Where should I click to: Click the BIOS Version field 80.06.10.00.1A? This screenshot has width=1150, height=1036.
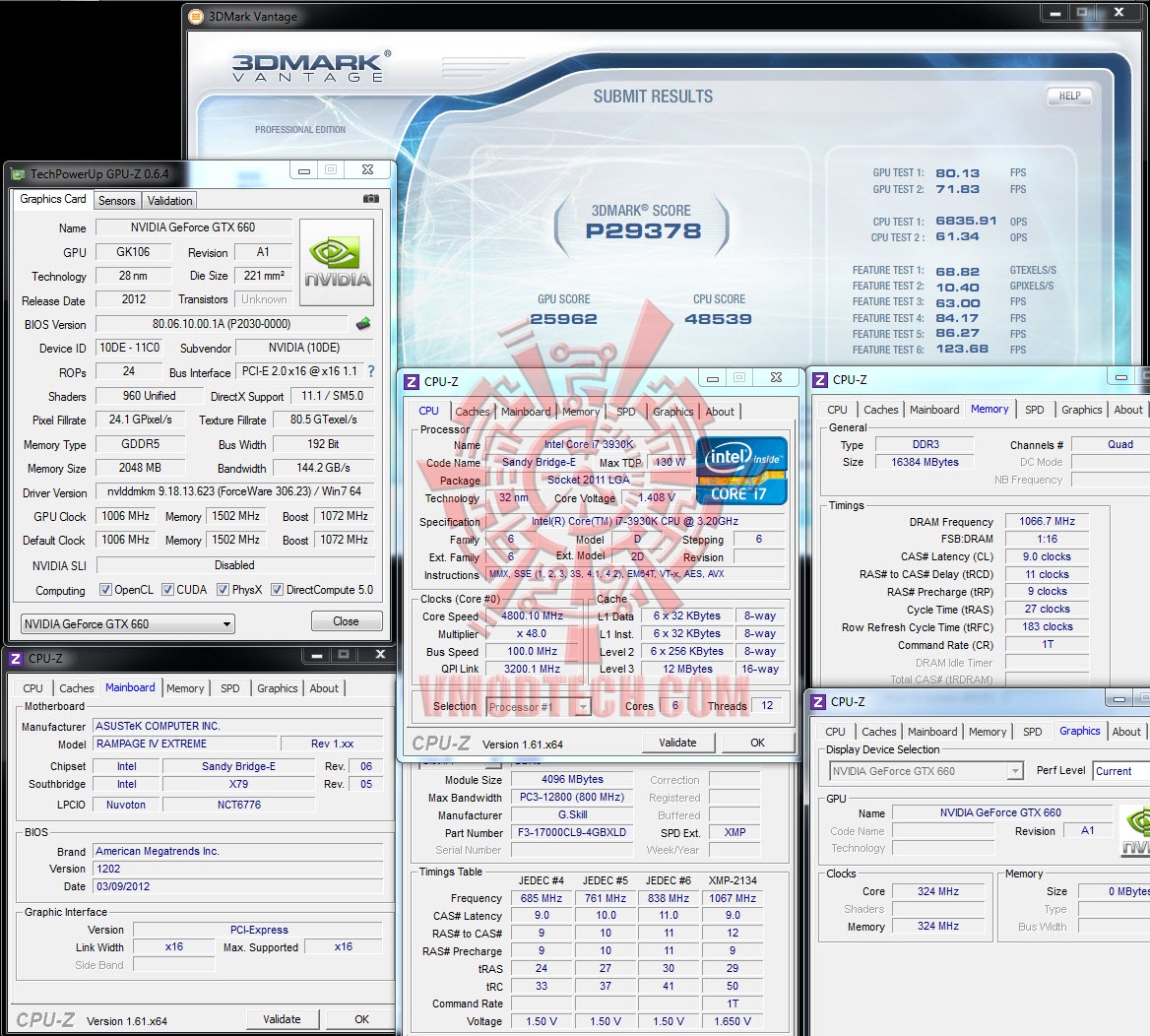click(222, 324)
